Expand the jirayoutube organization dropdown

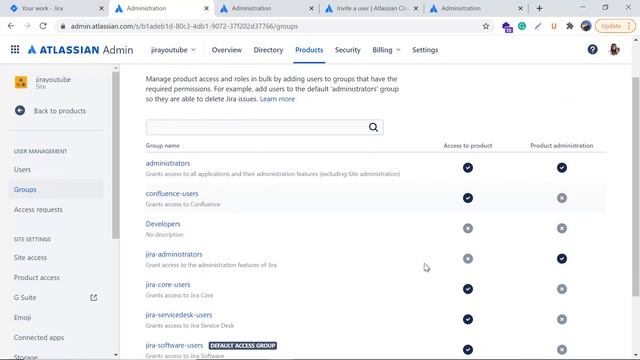pos(173,50)
